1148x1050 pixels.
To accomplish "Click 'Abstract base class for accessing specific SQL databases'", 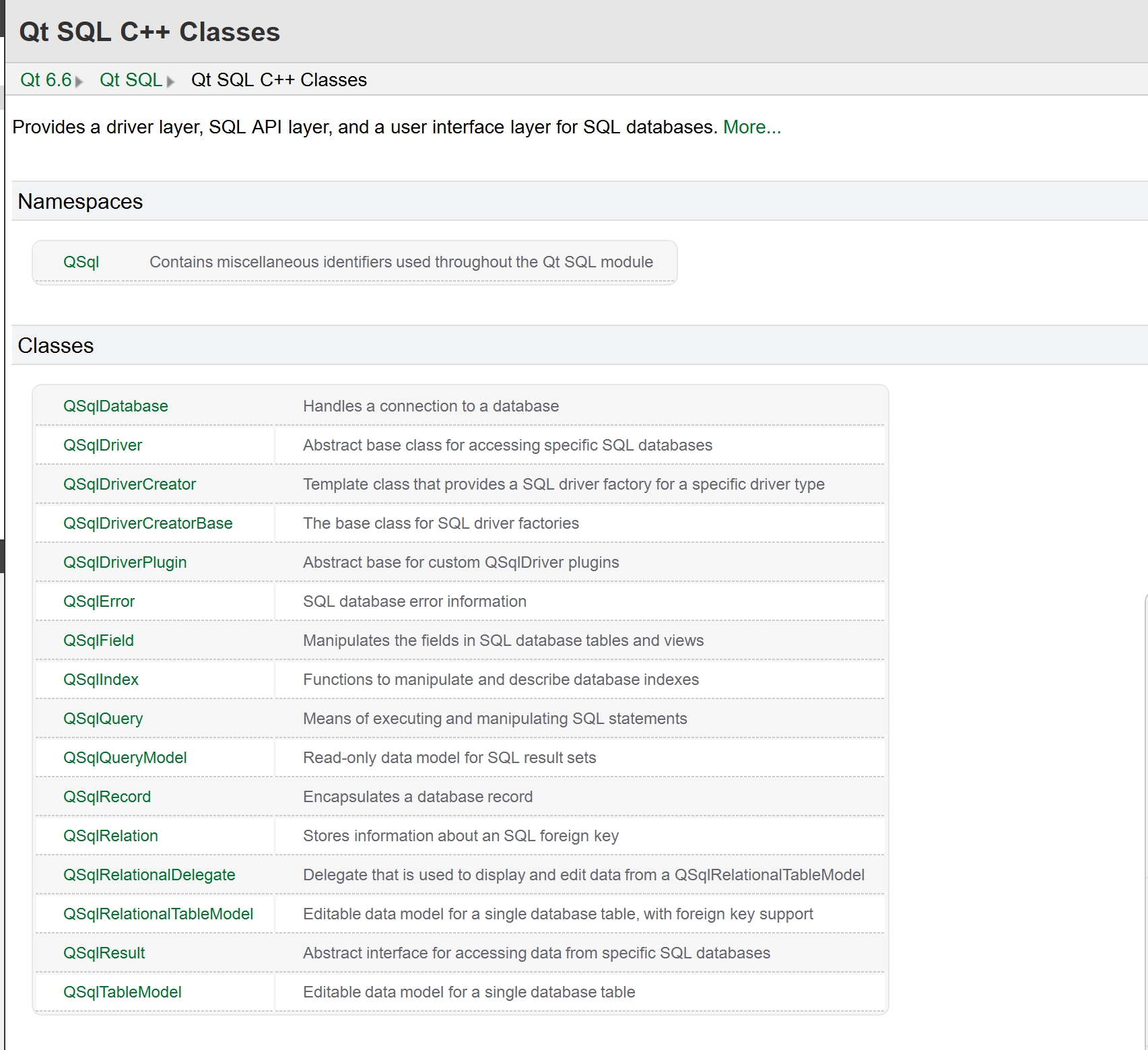I will point(508,445).
